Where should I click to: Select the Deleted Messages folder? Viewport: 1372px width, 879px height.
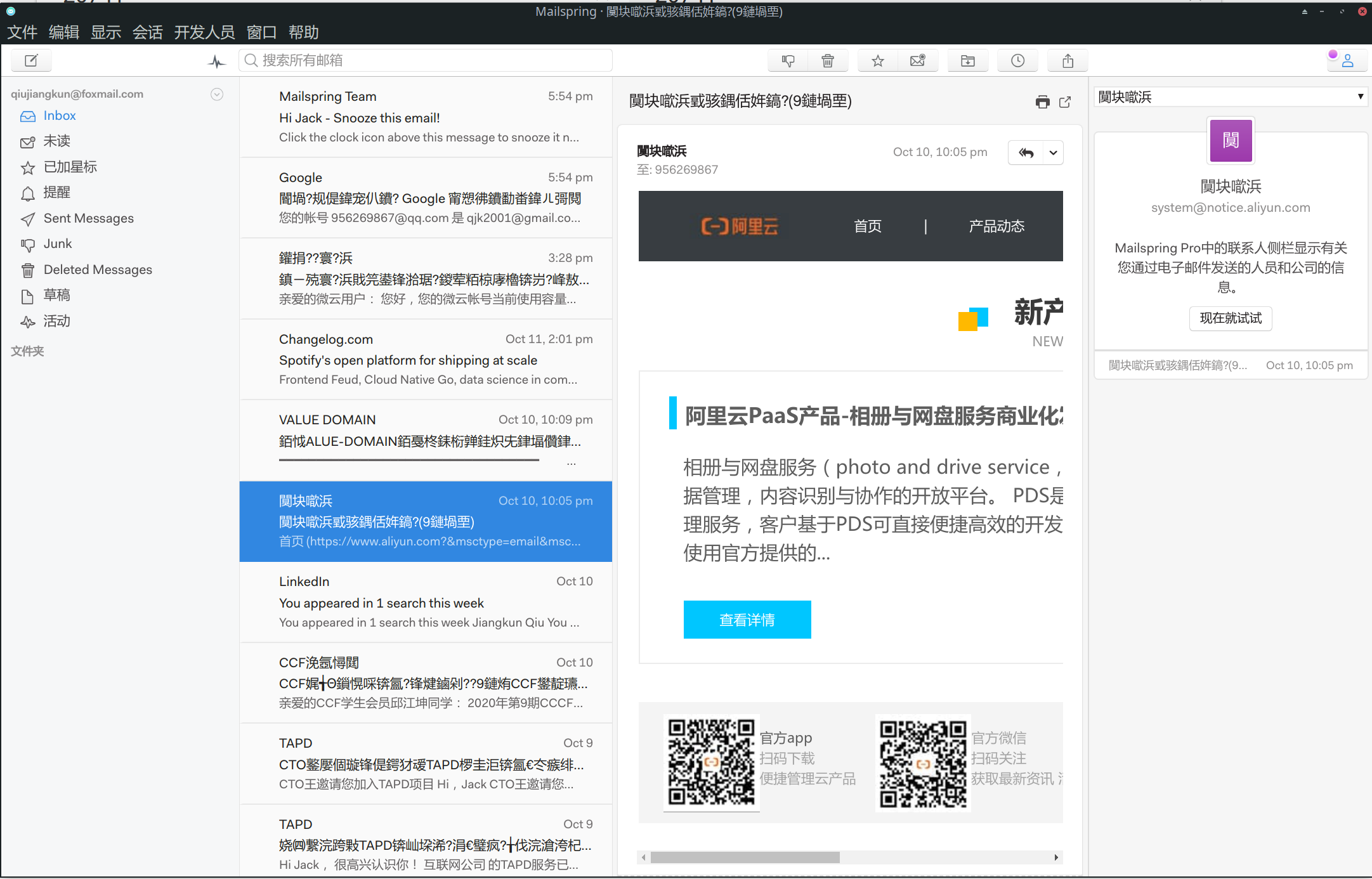point(97,269)
